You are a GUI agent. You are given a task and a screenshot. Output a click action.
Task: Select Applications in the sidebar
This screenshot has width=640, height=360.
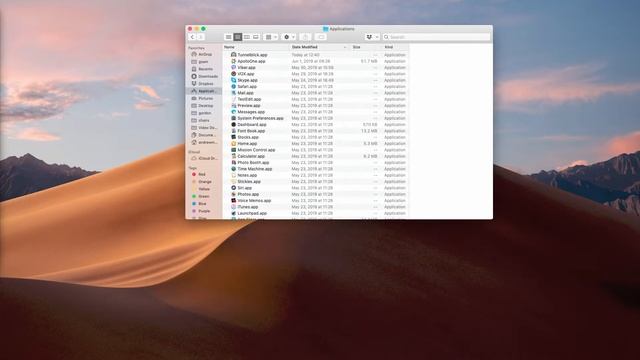[x=203, y=91]
